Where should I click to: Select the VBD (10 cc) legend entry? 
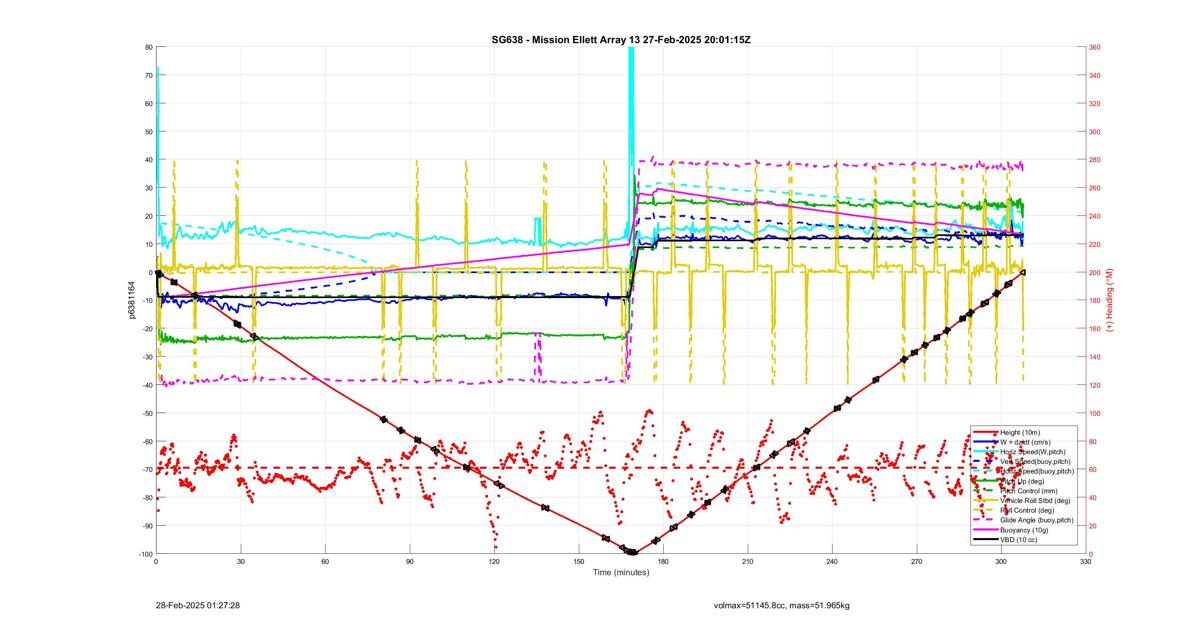coord(1019,540)
